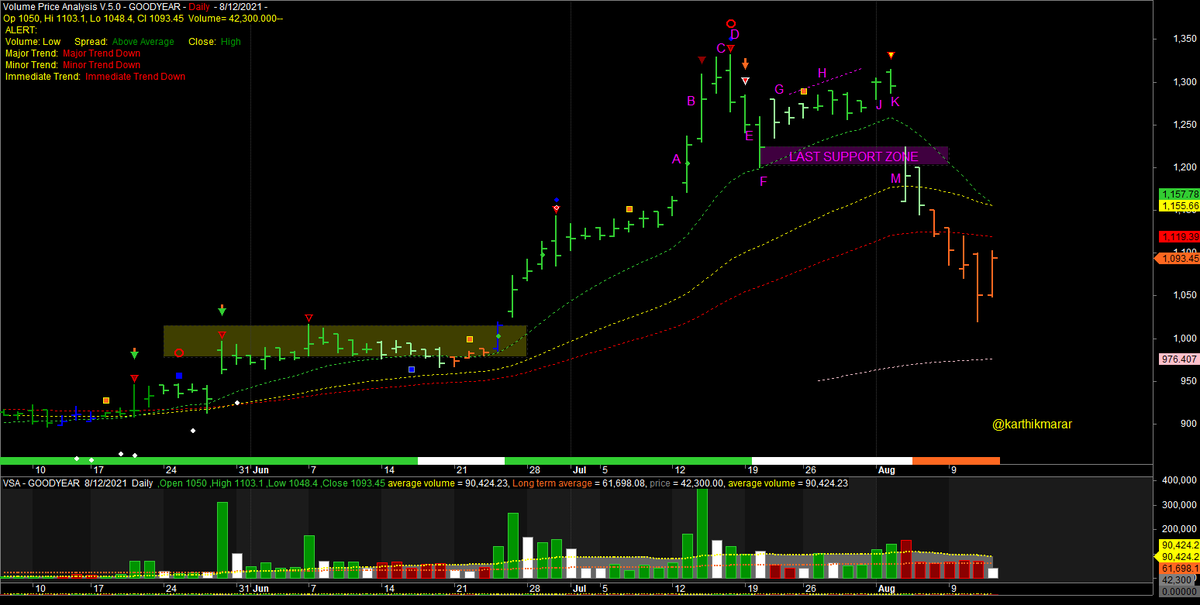Click the 976.407 price tag
1200x605 pixels.
(x=1177, y=359)
